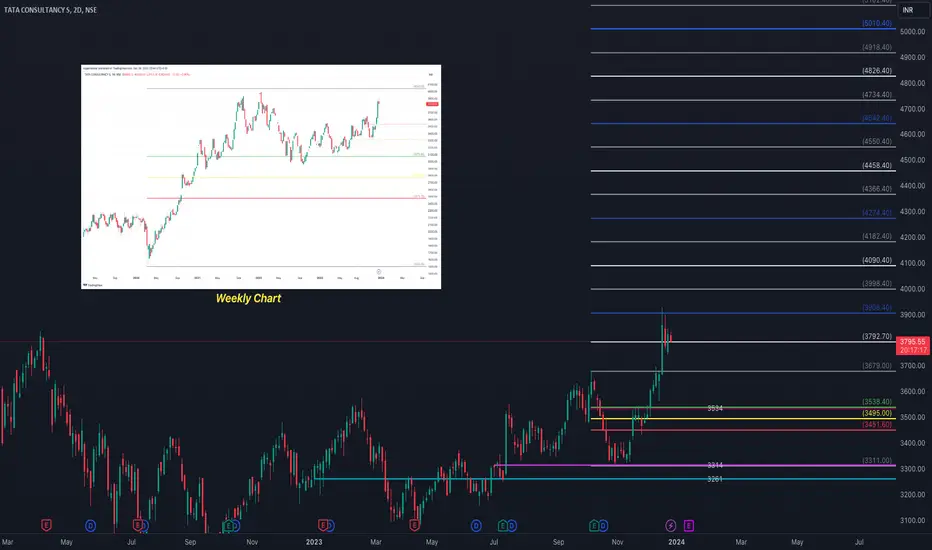Screen dimensions: 932x550
Task: Click the red current price tag 3795.55
Action: point(912,345)
